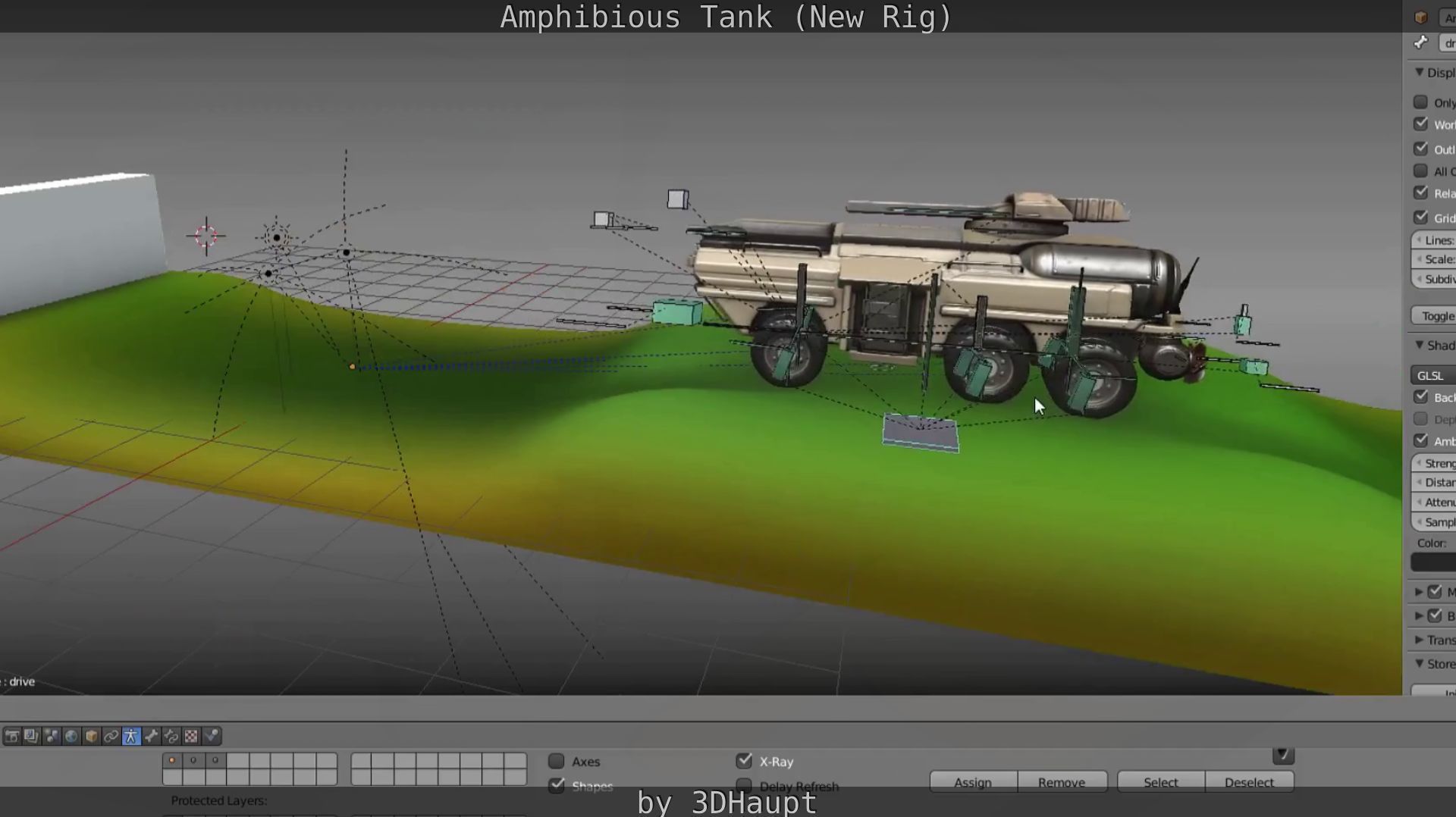1456x817 pixels.
Task: Toggle the Background Images panel checkbox
Action: pos(1435,616)
